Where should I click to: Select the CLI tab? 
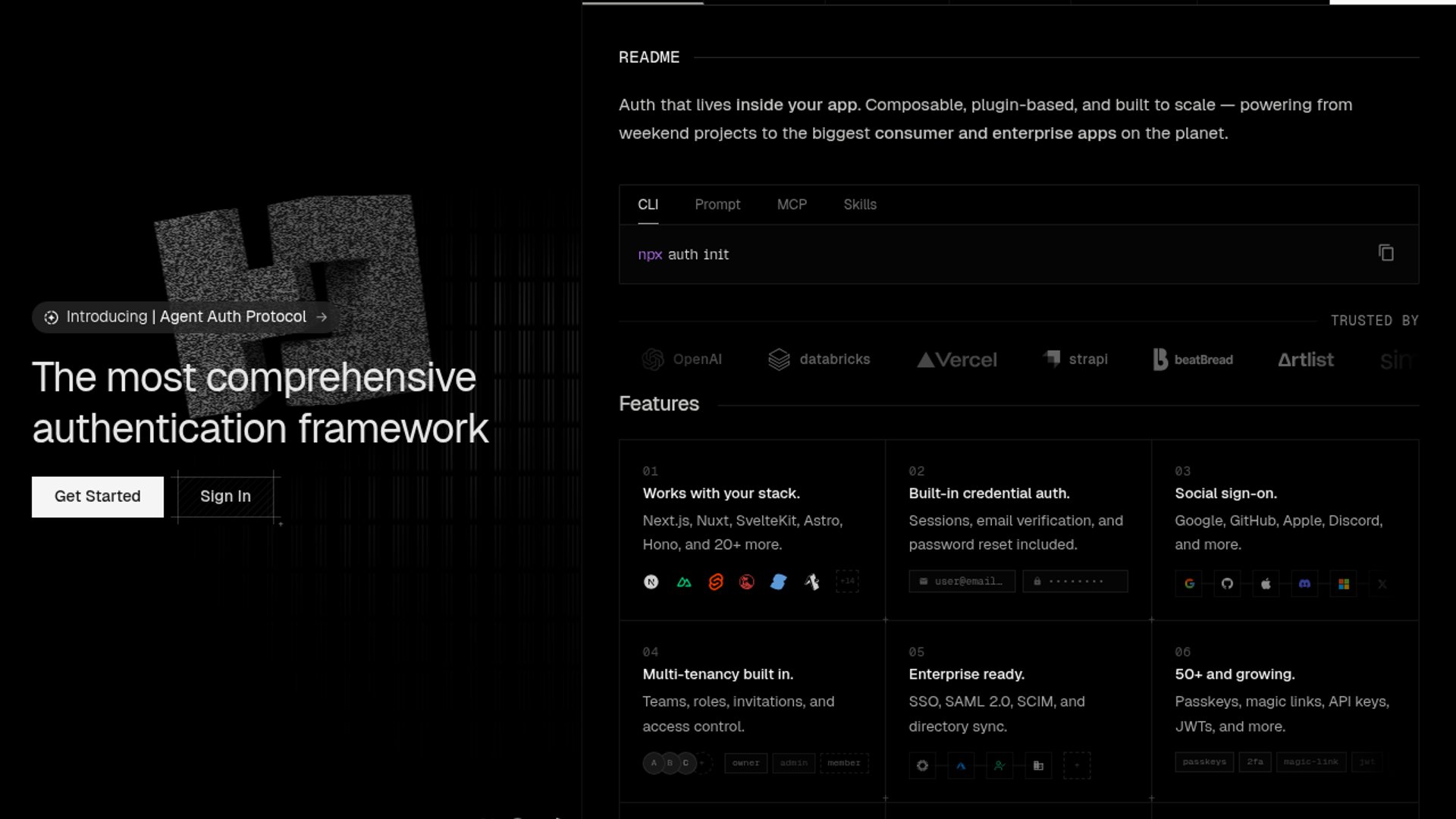point(648,205)
